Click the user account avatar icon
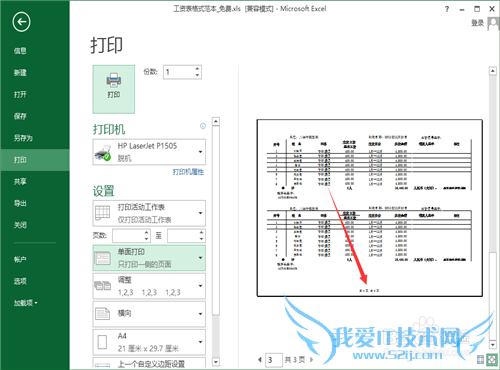The height and width of the screenshot is (370, 500). [493, 23]
